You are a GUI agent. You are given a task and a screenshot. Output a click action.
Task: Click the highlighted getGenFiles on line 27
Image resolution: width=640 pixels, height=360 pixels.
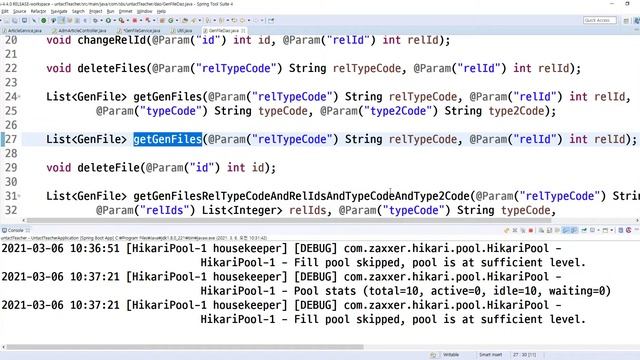[x=168, y=139]
